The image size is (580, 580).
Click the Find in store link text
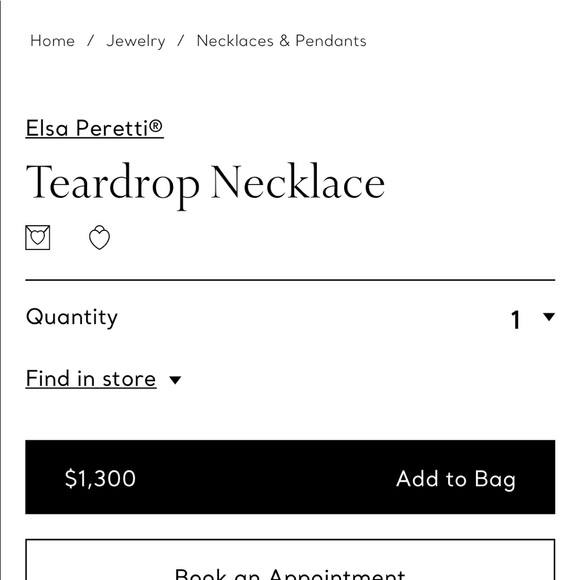91,378
